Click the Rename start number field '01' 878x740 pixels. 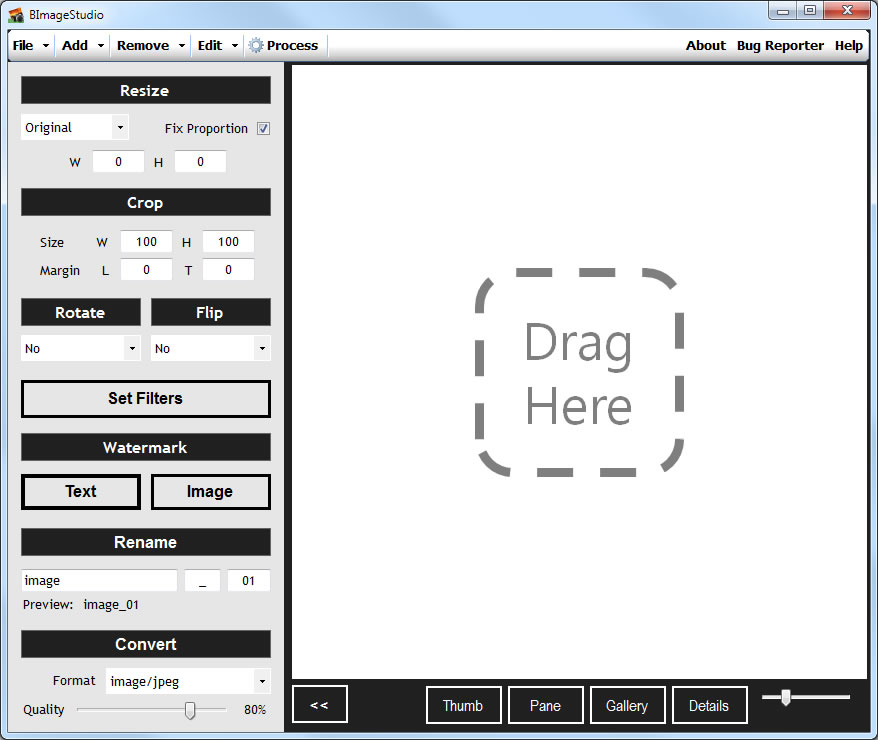tap(249, 580)
